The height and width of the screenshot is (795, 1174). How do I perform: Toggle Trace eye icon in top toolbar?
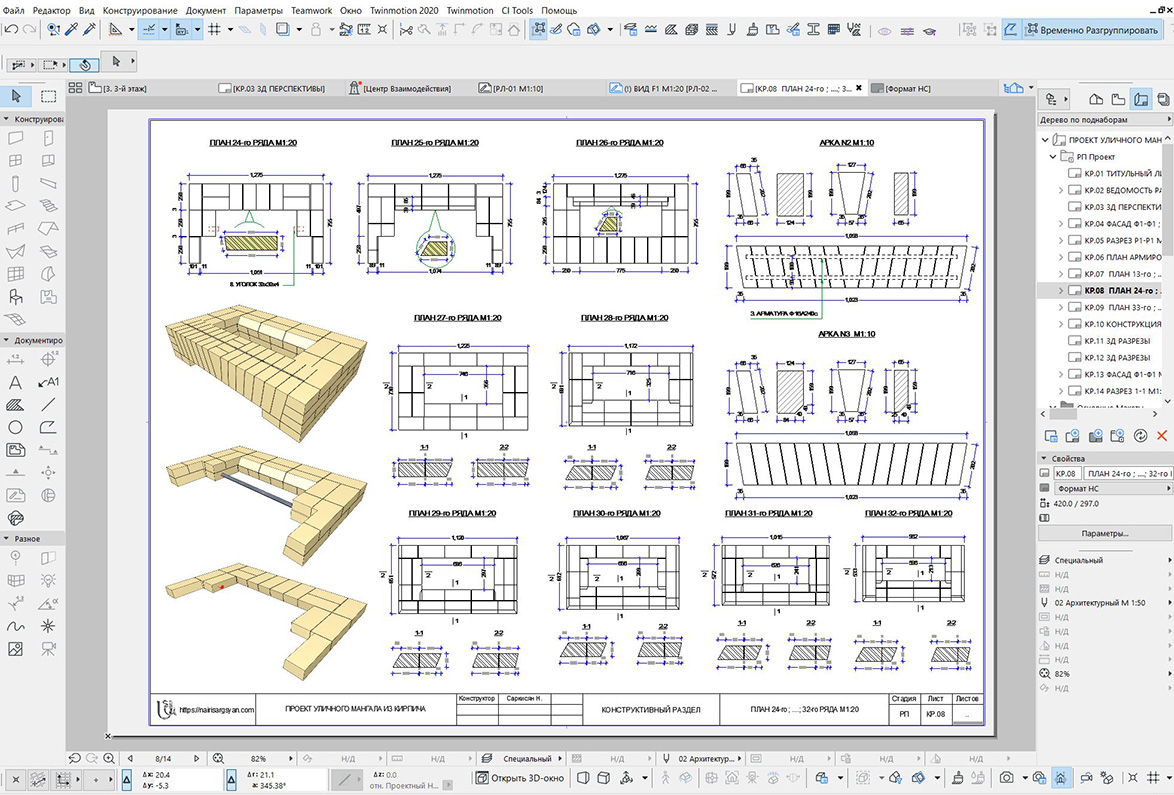884,30
